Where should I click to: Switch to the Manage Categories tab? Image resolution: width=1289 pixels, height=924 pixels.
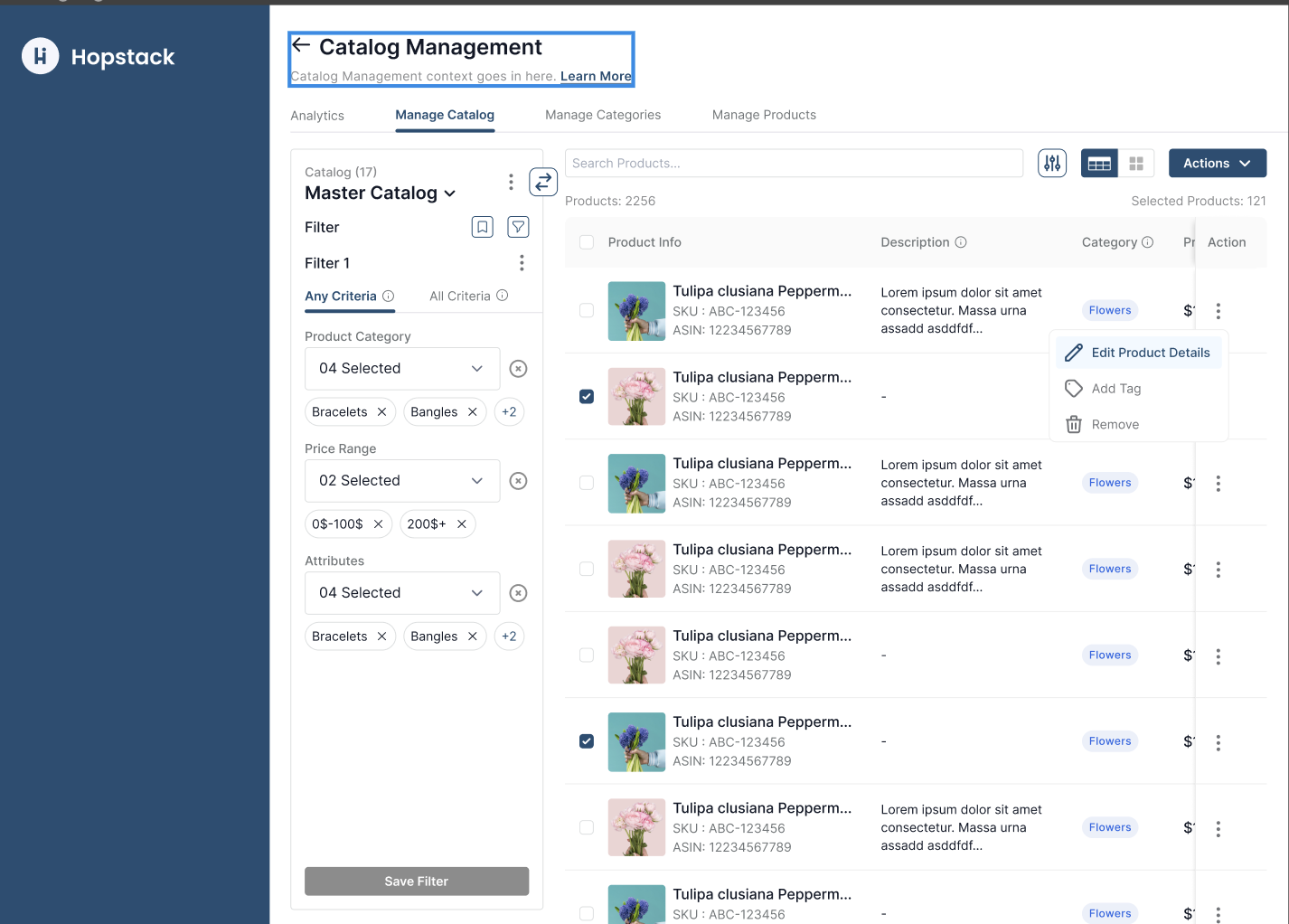point(603,115)
